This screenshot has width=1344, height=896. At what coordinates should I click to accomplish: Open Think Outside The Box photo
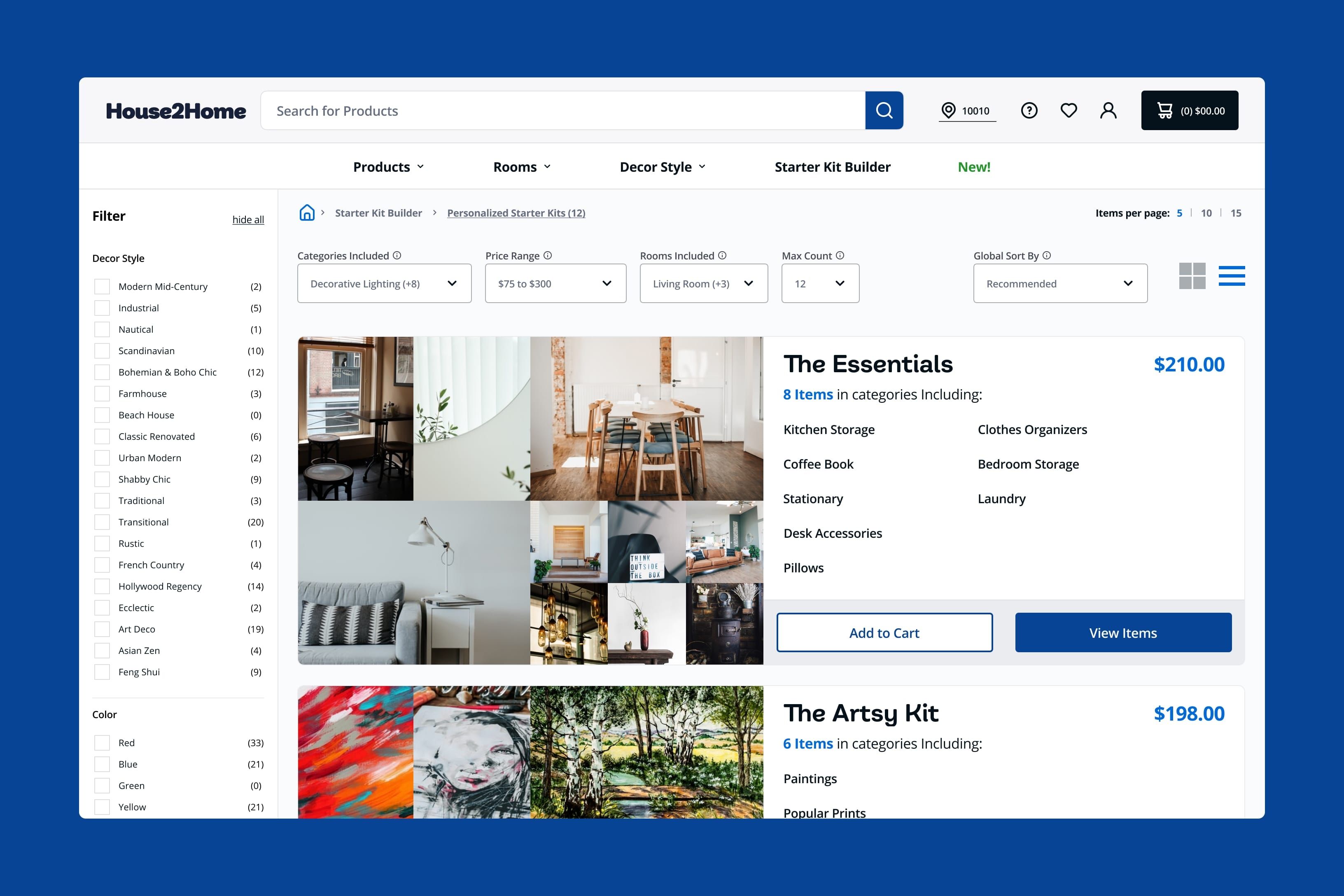646,542
